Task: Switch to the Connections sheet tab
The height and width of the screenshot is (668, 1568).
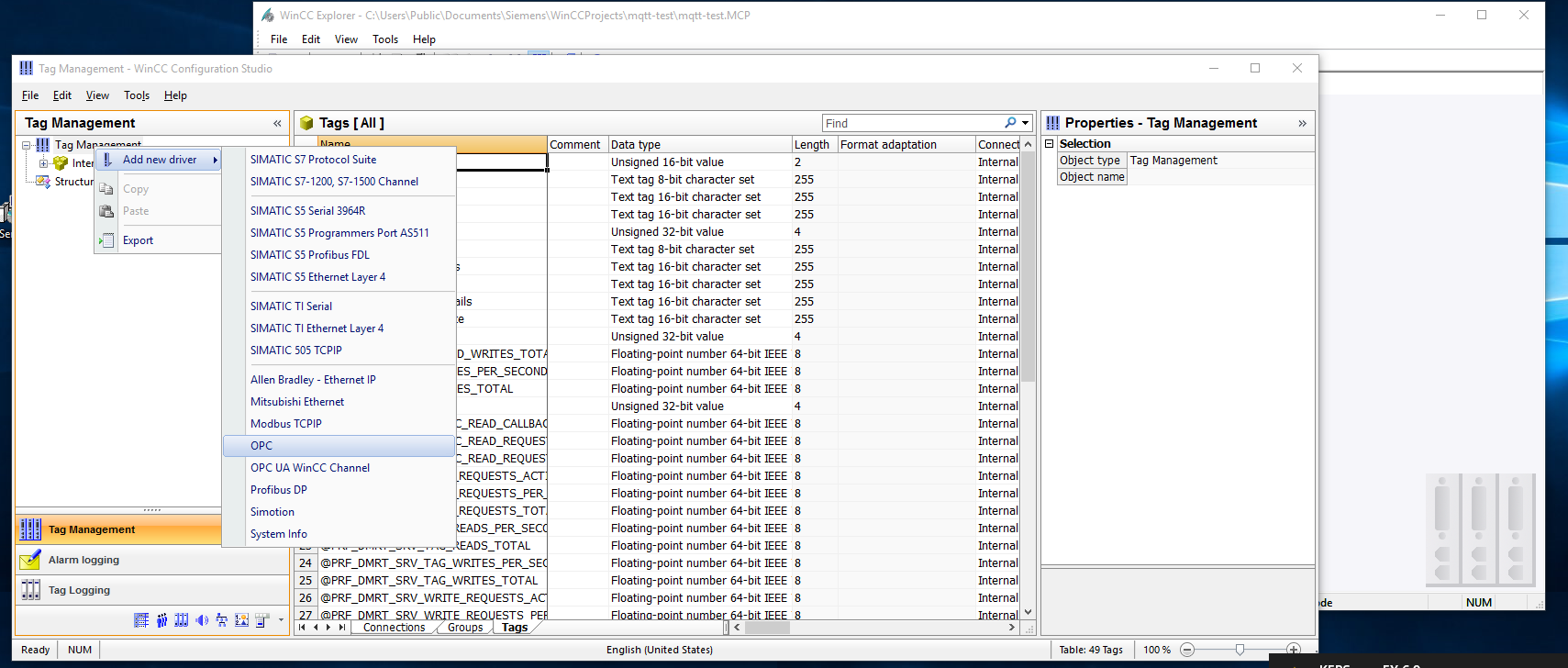Action: [394, 628]
